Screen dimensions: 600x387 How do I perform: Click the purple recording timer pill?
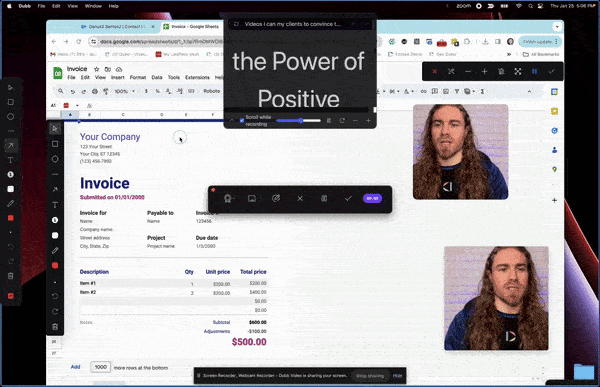click(x=372, y=198)
